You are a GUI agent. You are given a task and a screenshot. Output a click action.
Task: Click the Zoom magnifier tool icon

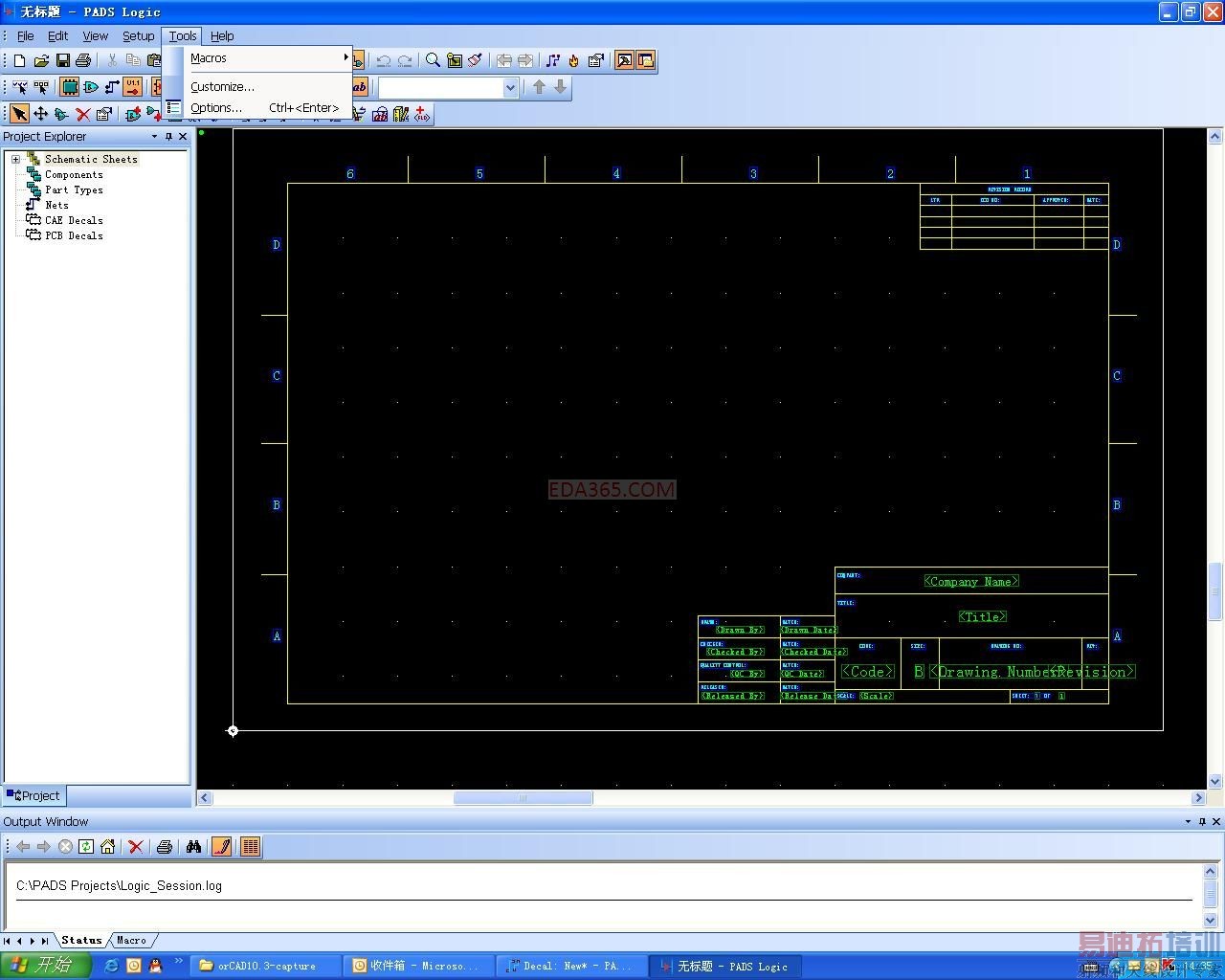tap(433, 60)
